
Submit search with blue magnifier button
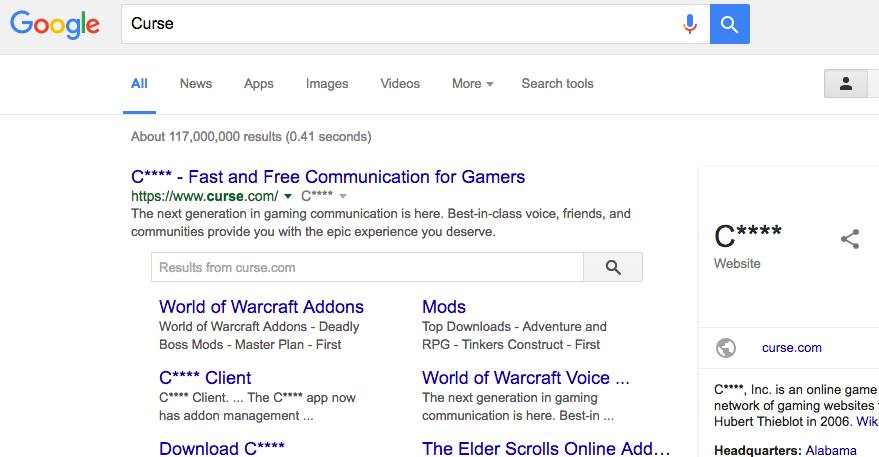729,24
